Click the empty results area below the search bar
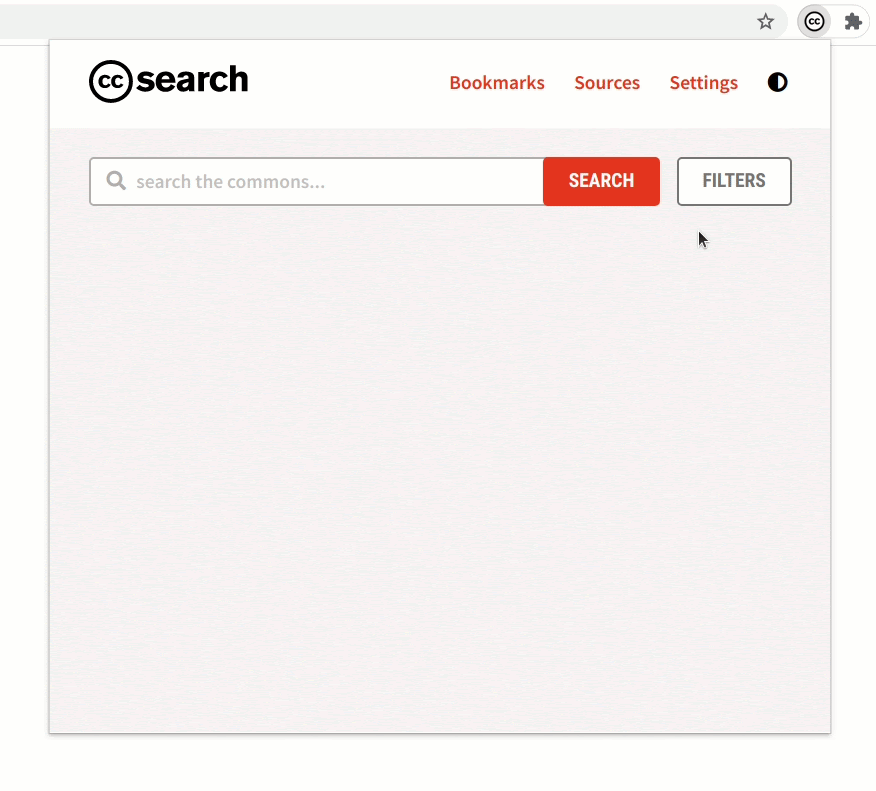 [440, 469]
